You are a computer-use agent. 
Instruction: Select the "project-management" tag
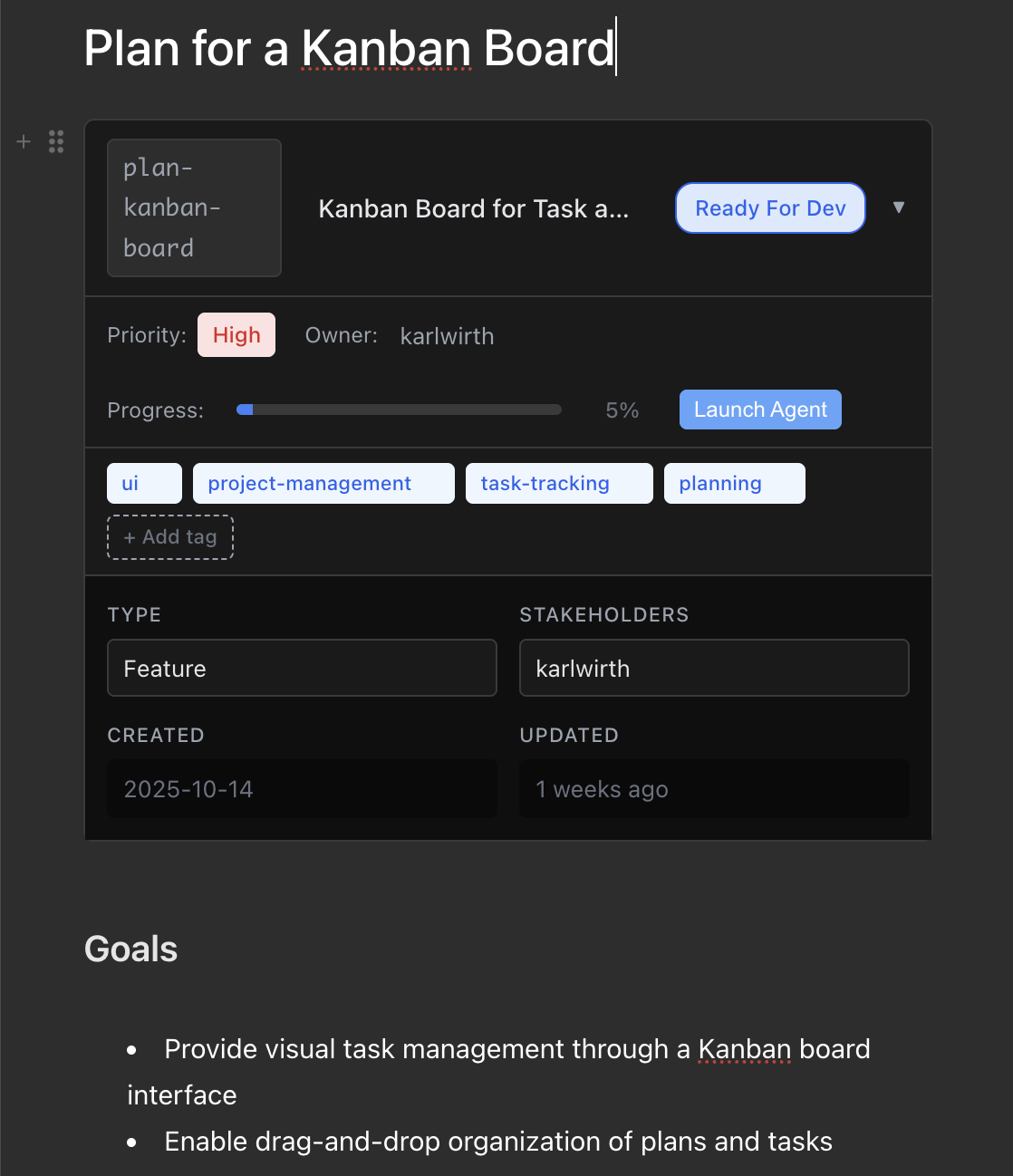pos(323,483)
